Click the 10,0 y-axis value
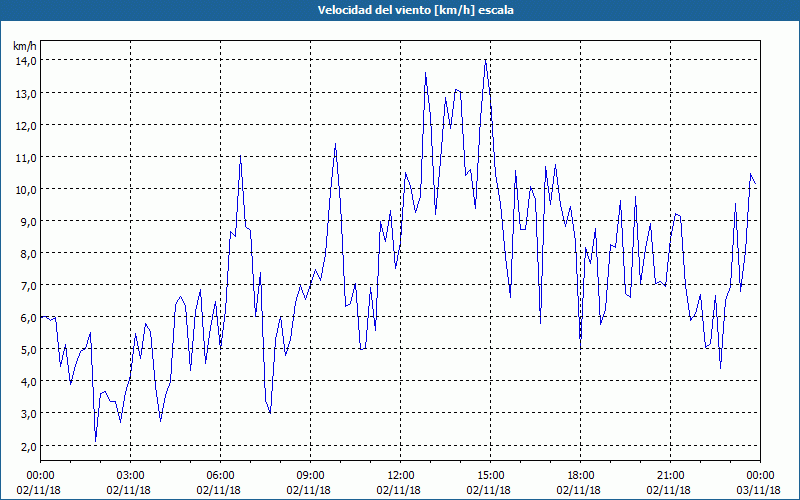800x500 pixels. click(x=26, y=190)
